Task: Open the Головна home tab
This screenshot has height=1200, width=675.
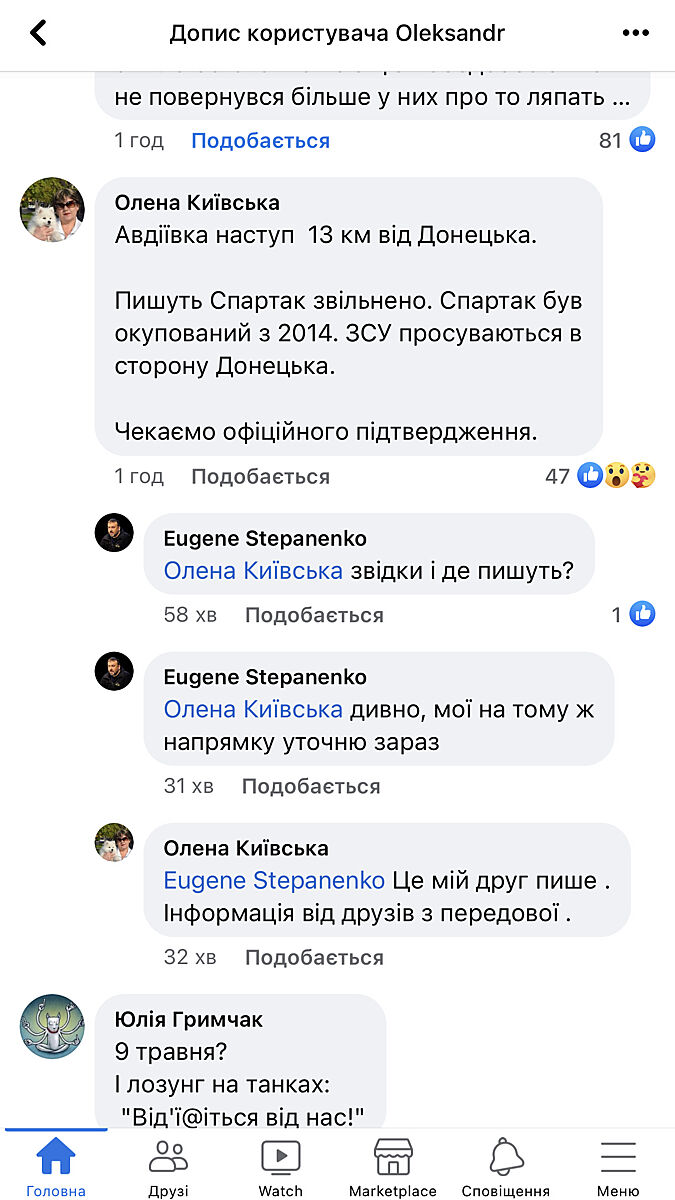Action: [56, 1166]
